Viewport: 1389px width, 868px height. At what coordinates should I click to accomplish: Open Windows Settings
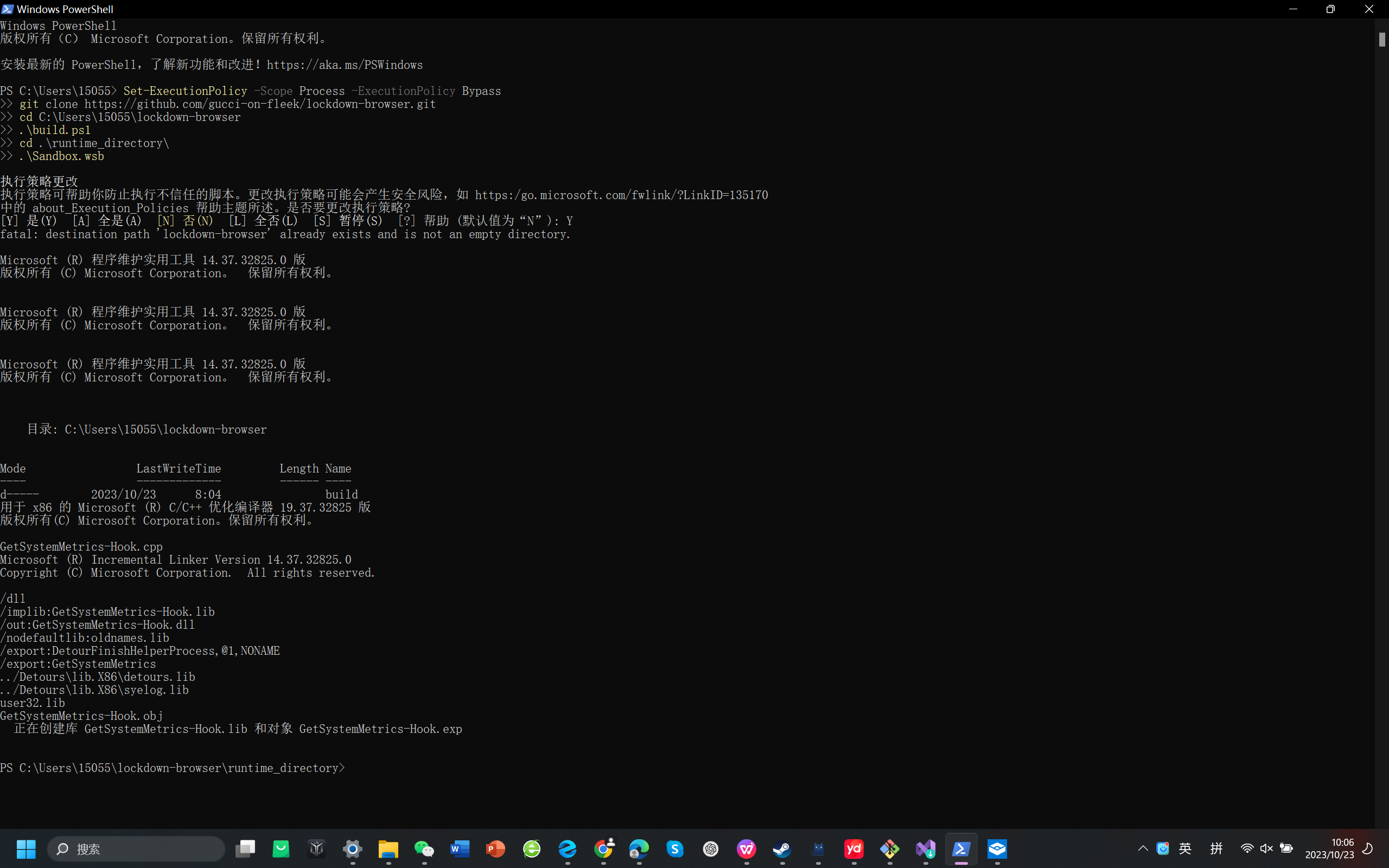(x=353, y=850)
